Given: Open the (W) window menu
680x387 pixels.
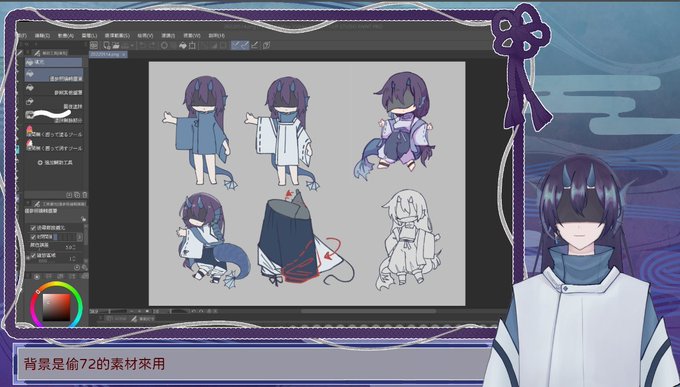Looking at the screenshot, I should click(x=192, y=36).
